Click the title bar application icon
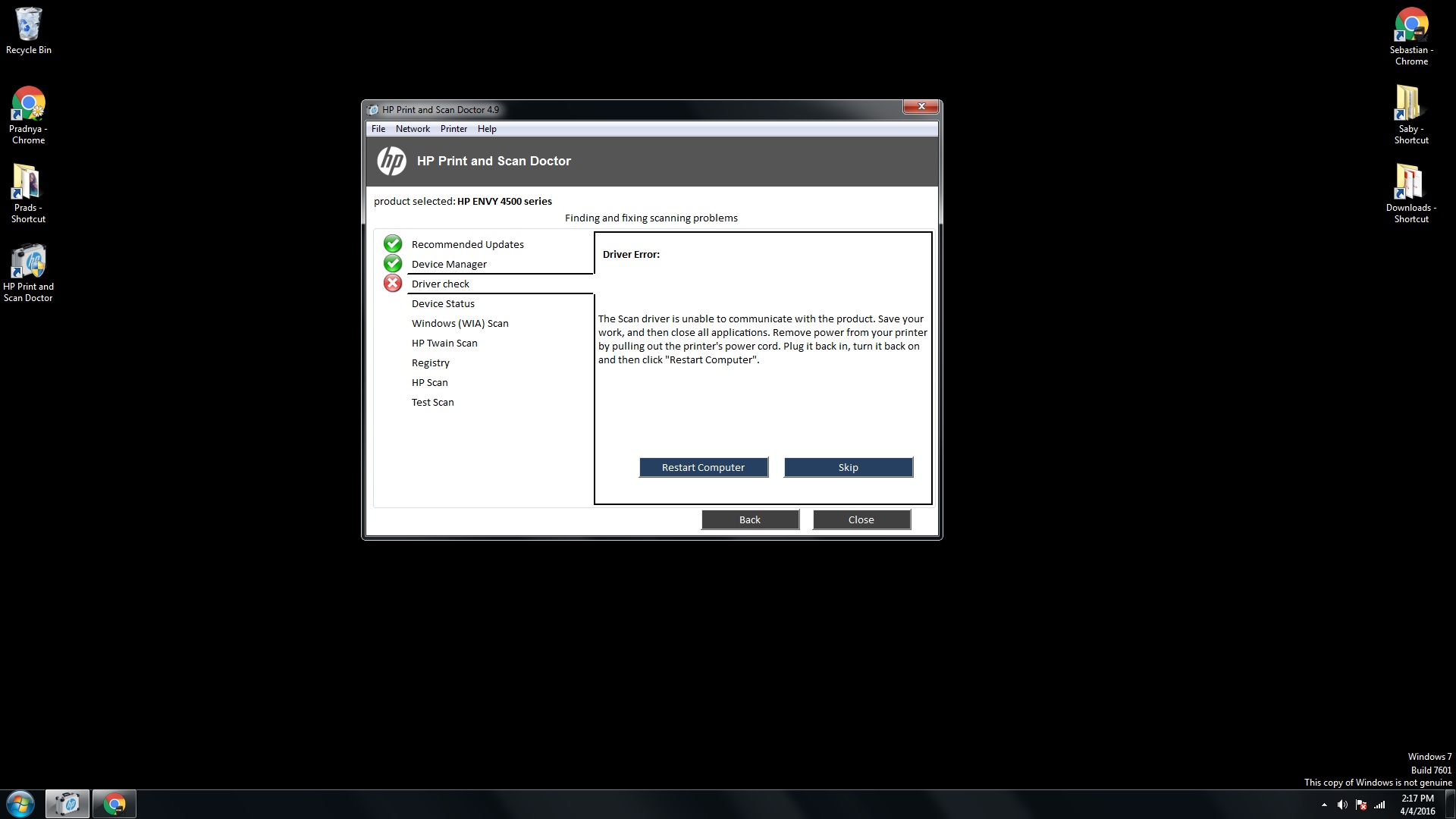 pyautogui.click(x=373, y=109)
